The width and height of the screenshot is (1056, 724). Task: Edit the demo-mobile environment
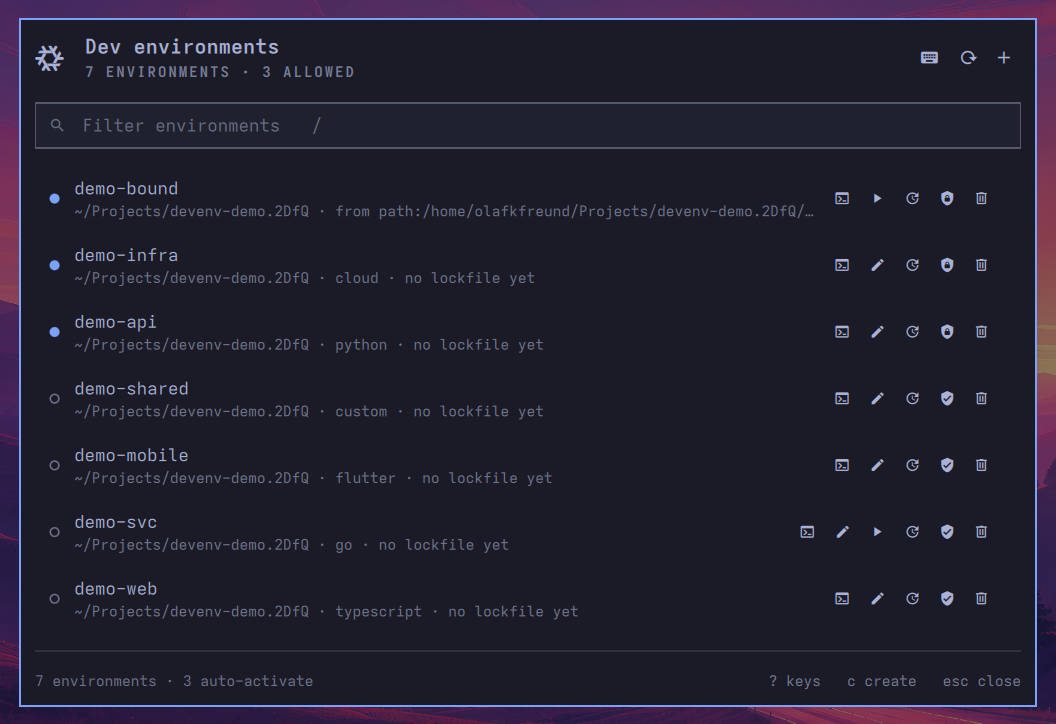click(877, 465)
